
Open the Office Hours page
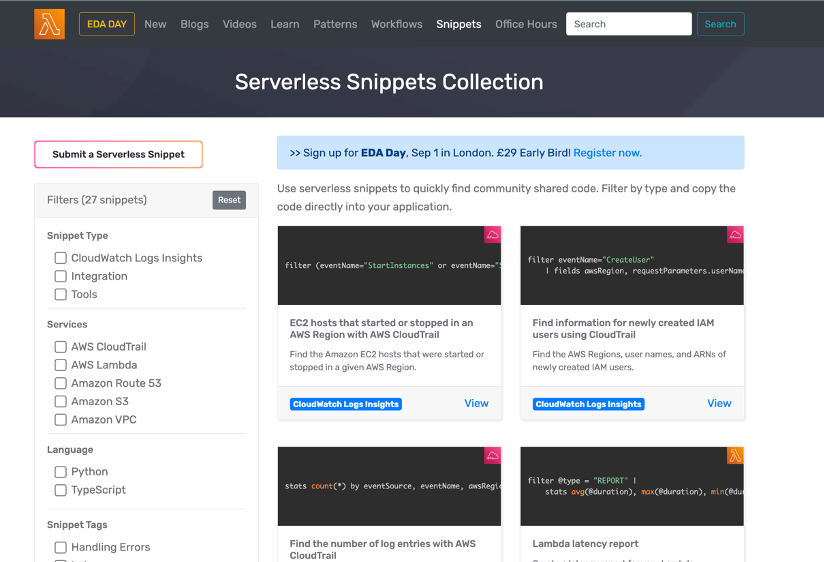click(526, 24)
